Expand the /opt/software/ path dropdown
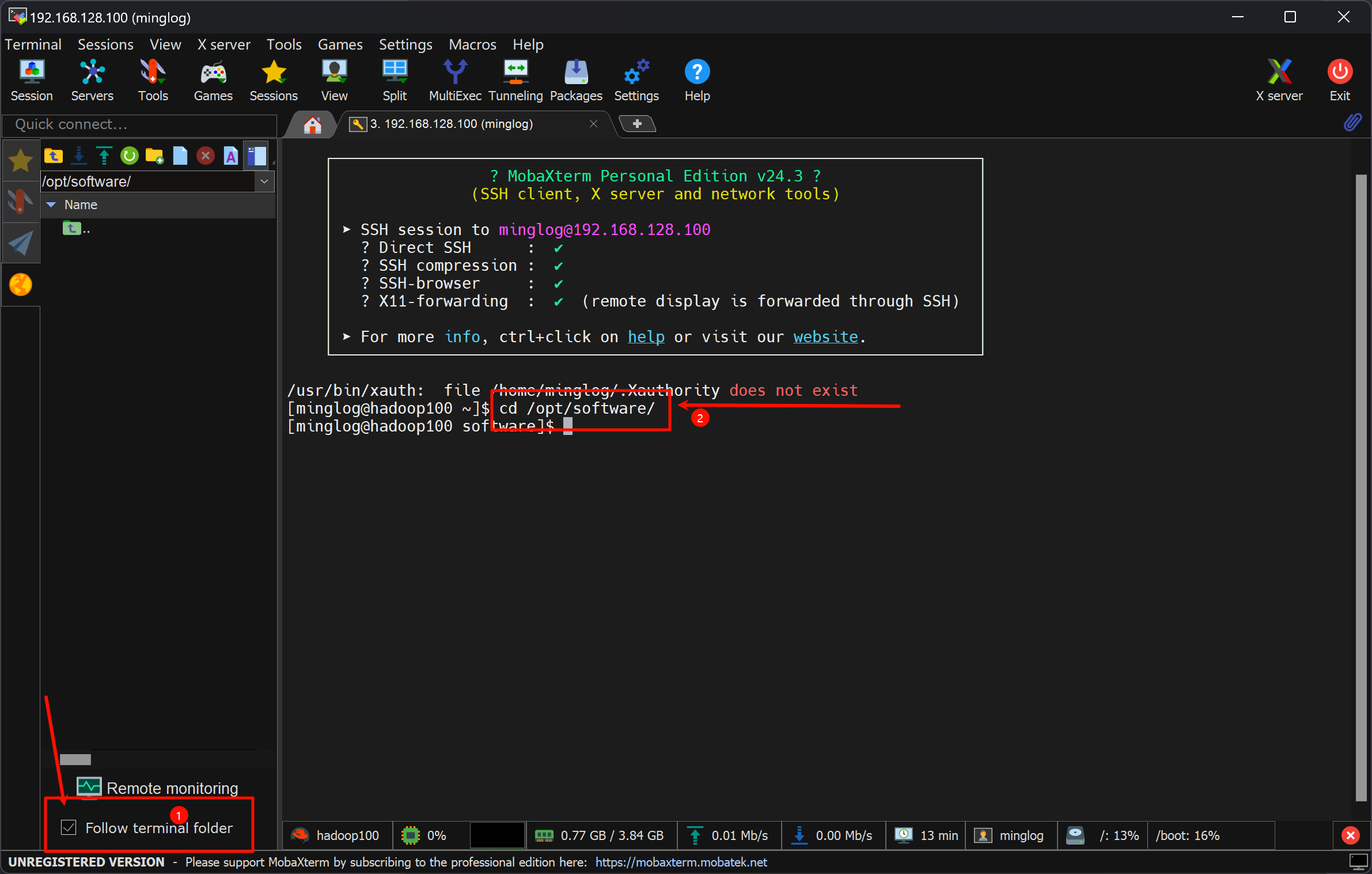1372x874 pixels. pyautogui.click(x=264, y=181)
